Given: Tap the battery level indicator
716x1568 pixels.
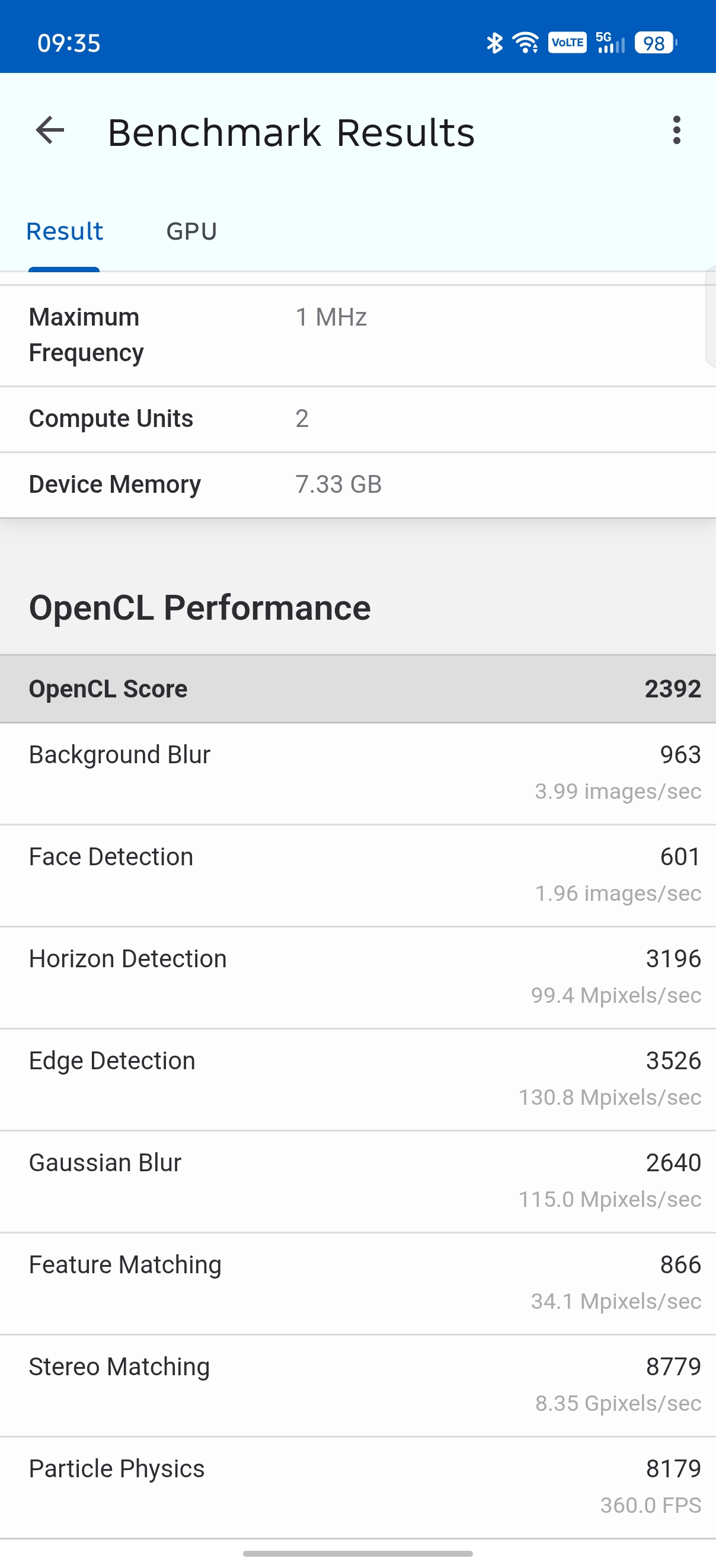Looking at the screenshot, I should coord(655,43).
